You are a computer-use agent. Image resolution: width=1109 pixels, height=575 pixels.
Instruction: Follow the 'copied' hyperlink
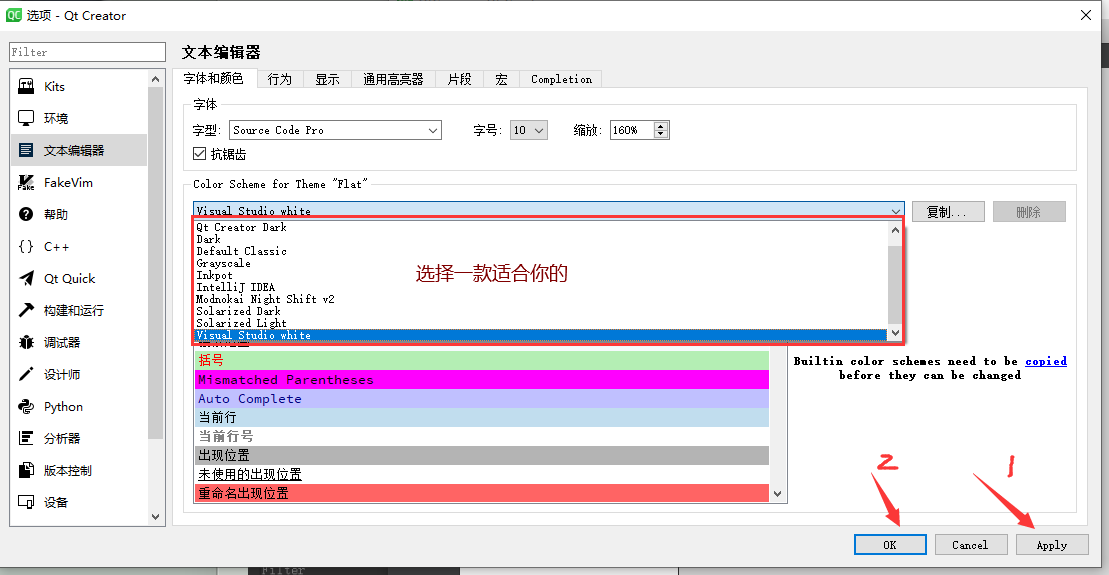click(x=1046, y=361)
